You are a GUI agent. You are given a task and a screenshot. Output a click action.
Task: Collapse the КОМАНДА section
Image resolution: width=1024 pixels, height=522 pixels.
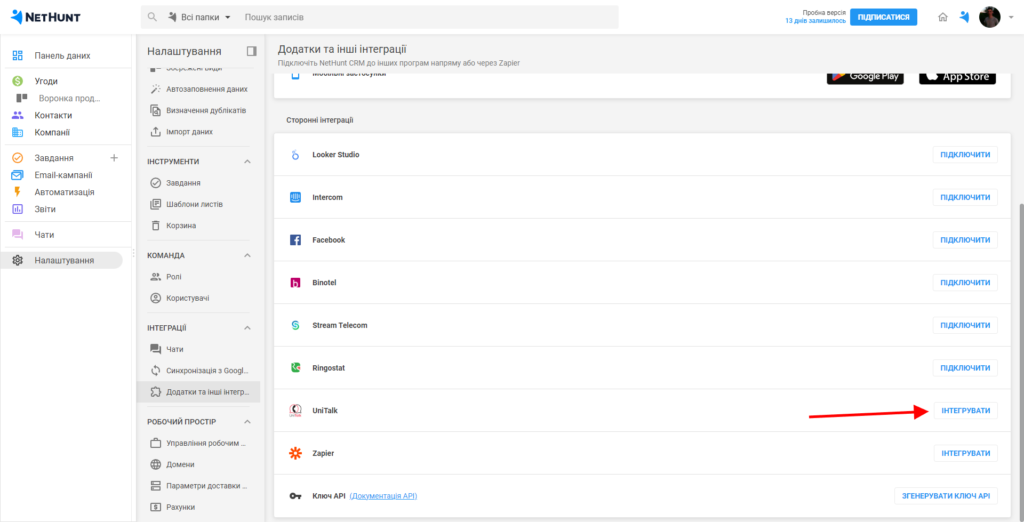click(x=247, y=255)
